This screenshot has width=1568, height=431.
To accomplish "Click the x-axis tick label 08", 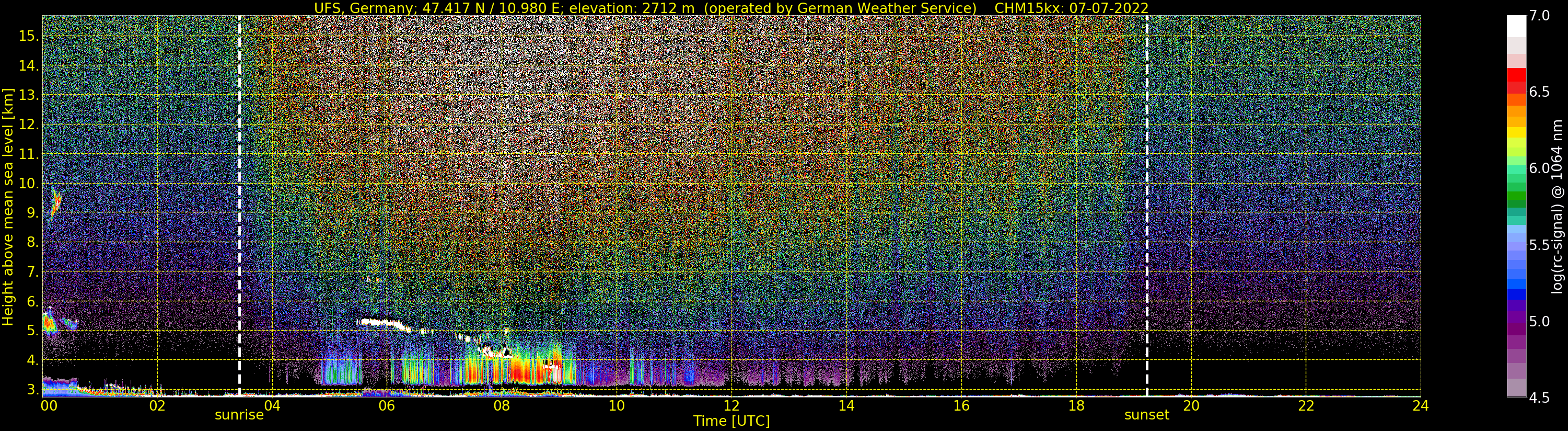I will click(502, 406).
